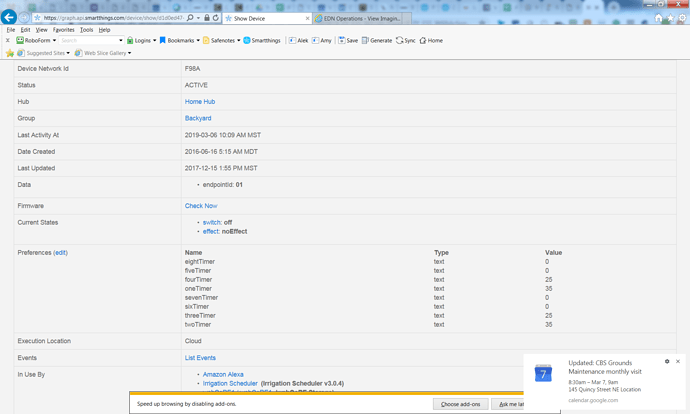Close the RoboForm toolbar with the X
This screenshot has width=690, height=414.
tap(7, 40)
